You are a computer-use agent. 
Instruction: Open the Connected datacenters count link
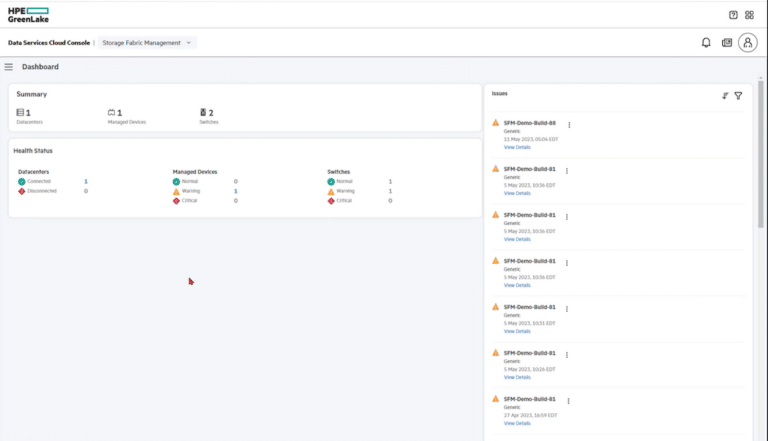coord(86,181)
